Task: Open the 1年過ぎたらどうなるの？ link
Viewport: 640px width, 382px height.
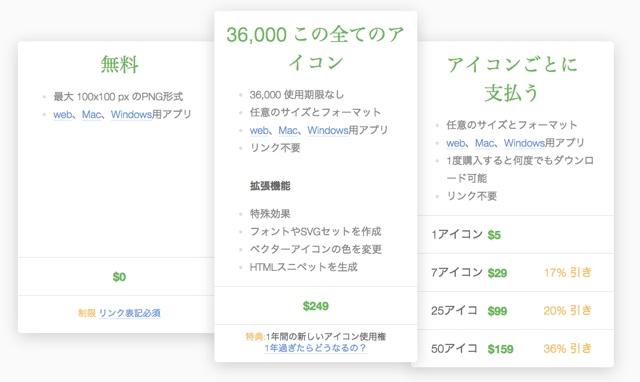Action: point(316,348)
